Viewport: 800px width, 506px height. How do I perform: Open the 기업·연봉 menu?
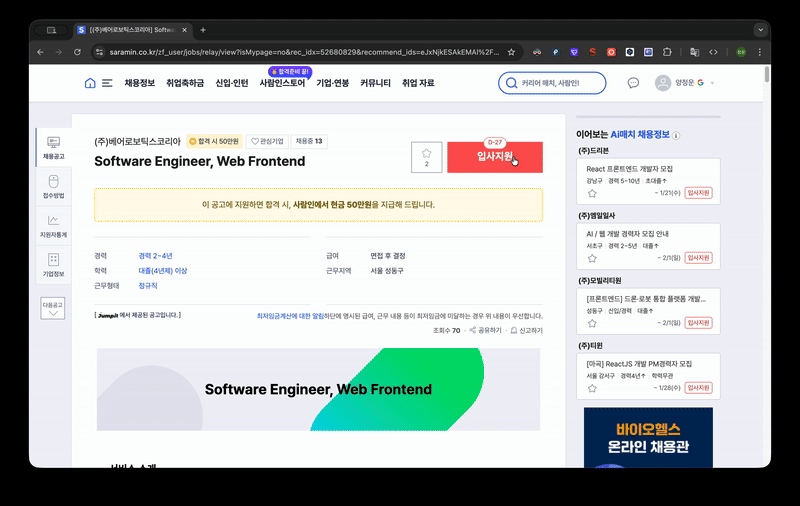click(x=332, y=83)
